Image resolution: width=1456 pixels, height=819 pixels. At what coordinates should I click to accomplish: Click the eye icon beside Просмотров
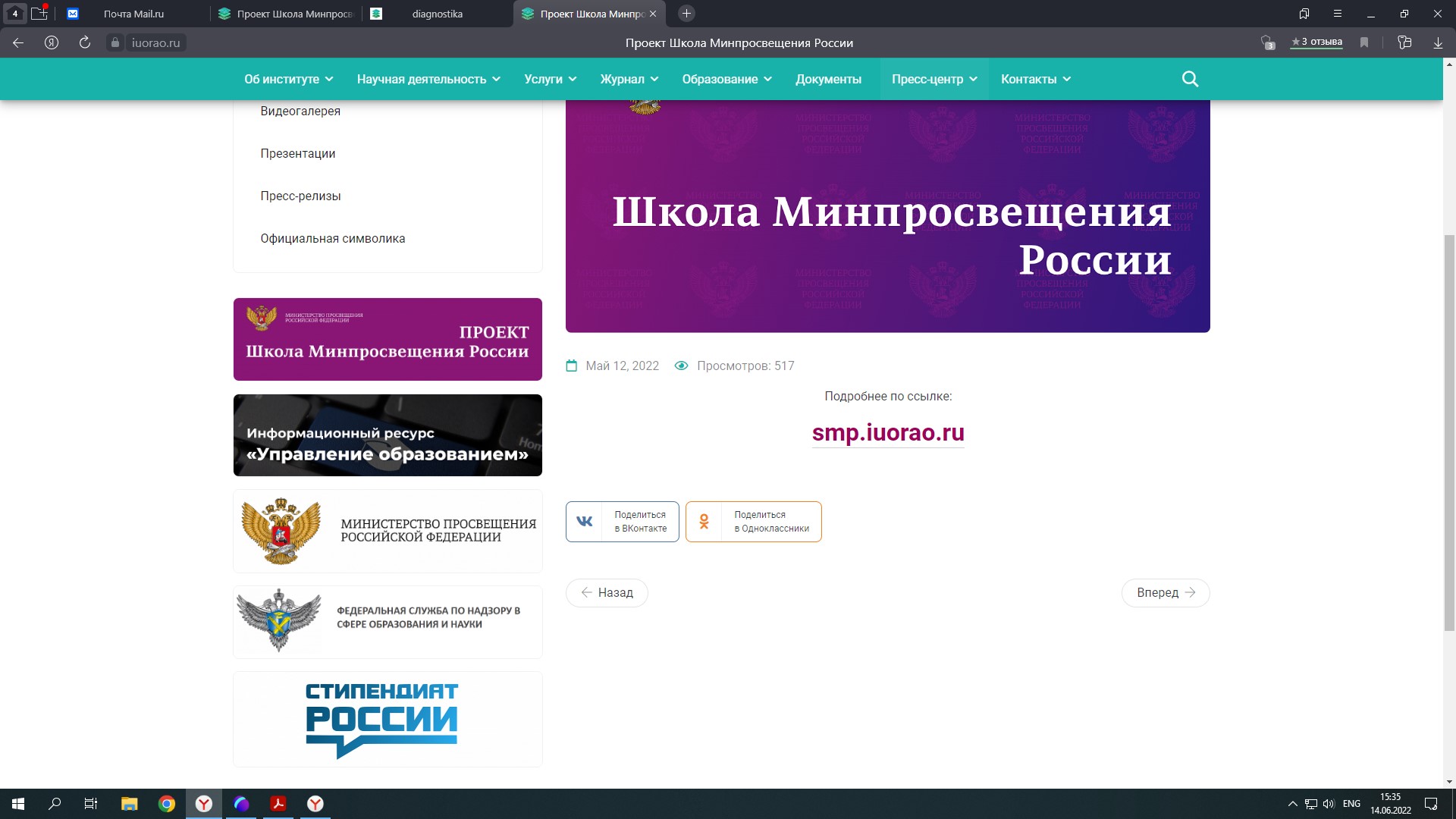[x=681, y=366]
